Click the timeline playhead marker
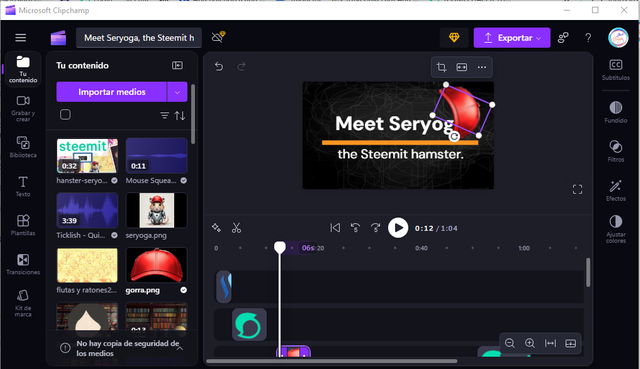The height and width of the screenshot is (369, 640). [x=280, y=247]
